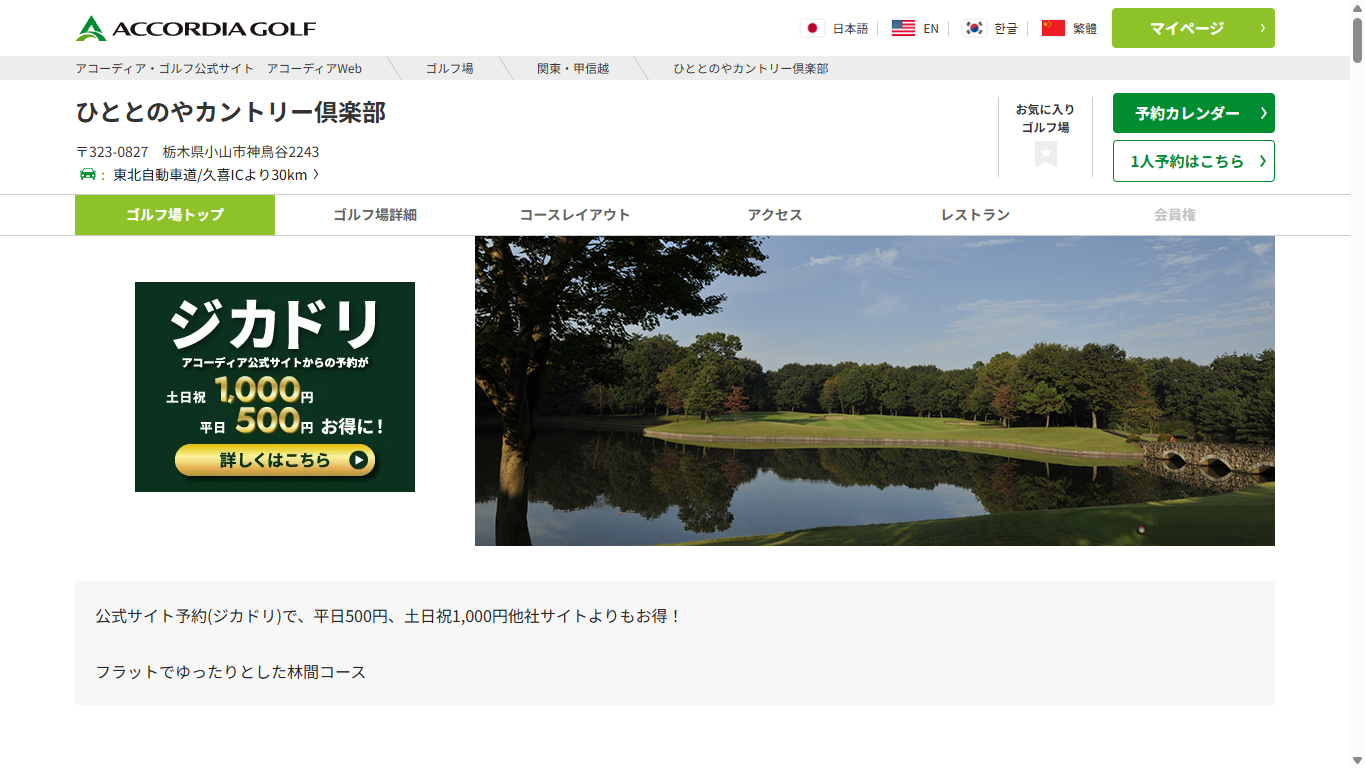Select the Korean flag icon
1365x768 pixels.
click(974, 28)
